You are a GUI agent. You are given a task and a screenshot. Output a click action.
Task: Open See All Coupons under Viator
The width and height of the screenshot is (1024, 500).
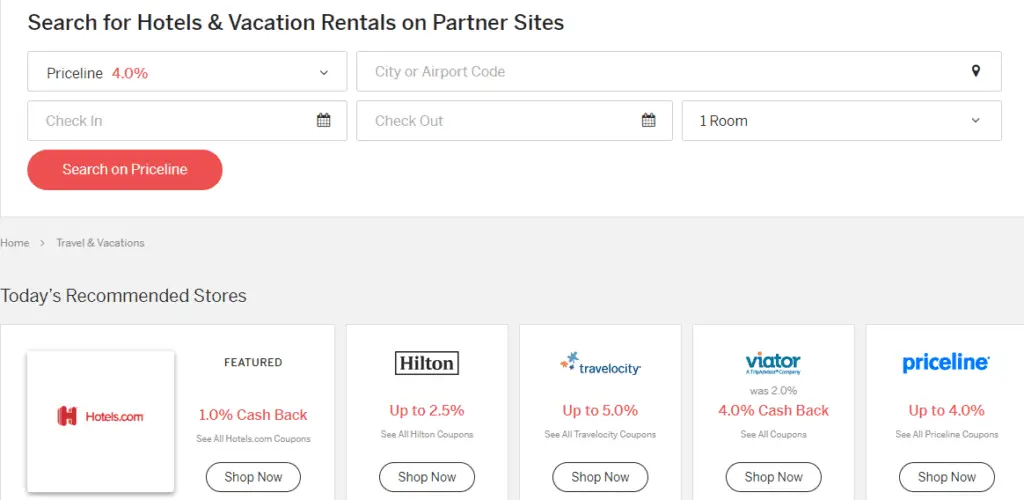tap(773, 434)
